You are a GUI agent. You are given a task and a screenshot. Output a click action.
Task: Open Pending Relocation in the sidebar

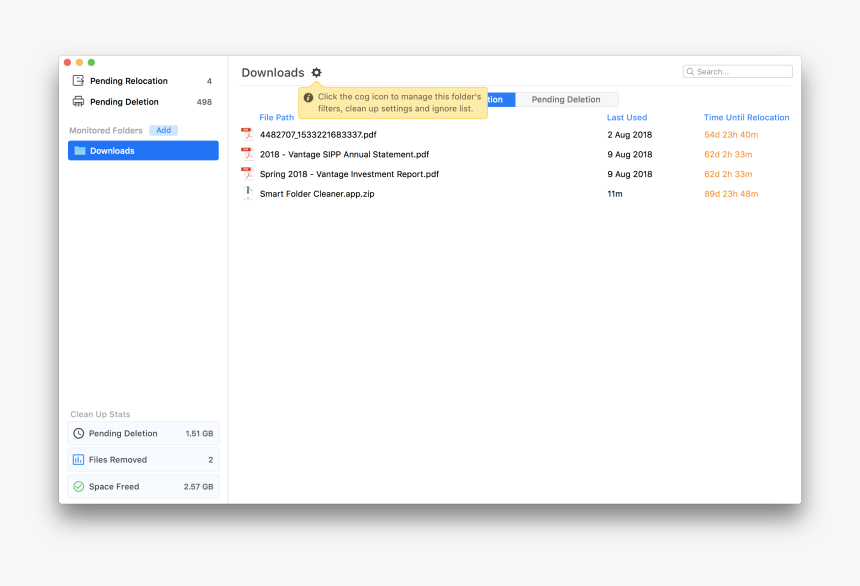point(129,81)
